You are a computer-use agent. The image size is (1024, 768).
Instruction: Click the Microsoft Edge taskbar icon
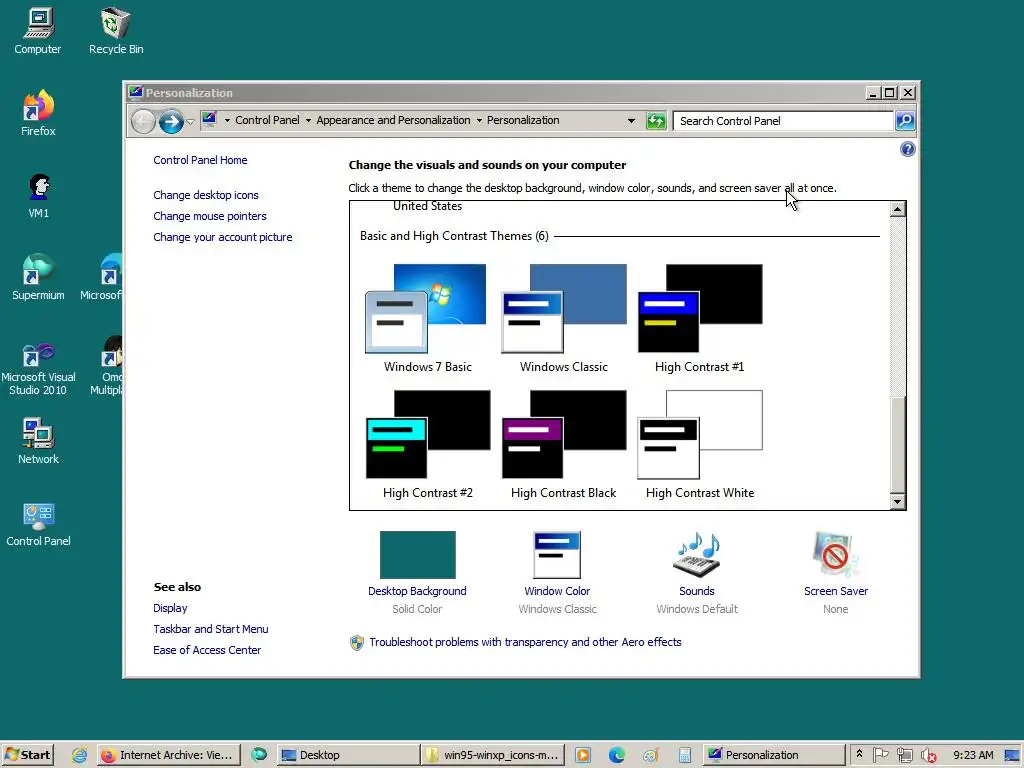click(616, 755)
